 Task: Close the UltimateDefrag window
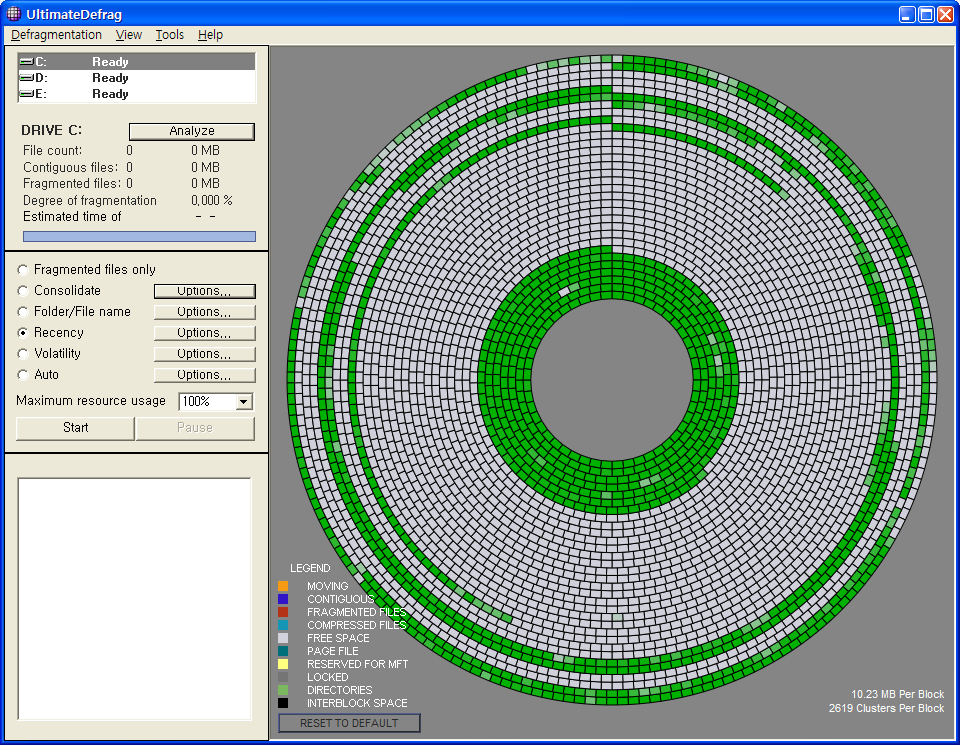[x=945, y=14]
